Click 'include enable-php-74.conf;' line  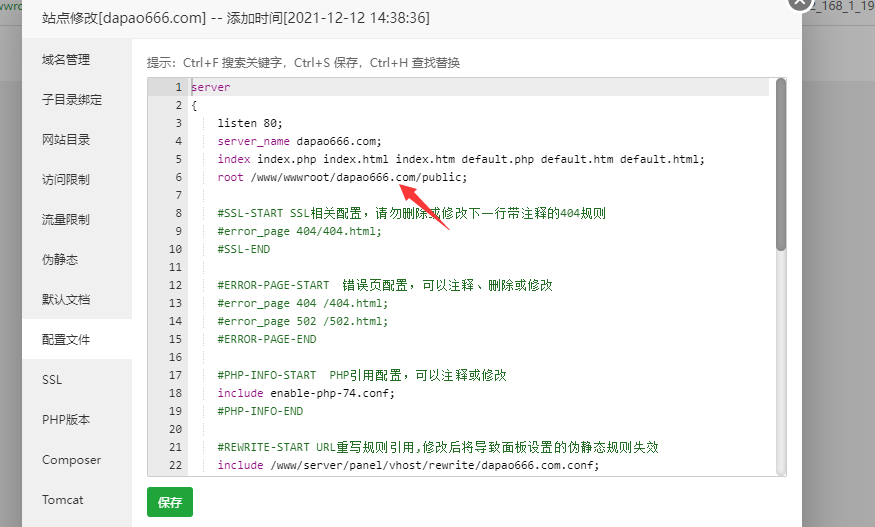[306, 393]
